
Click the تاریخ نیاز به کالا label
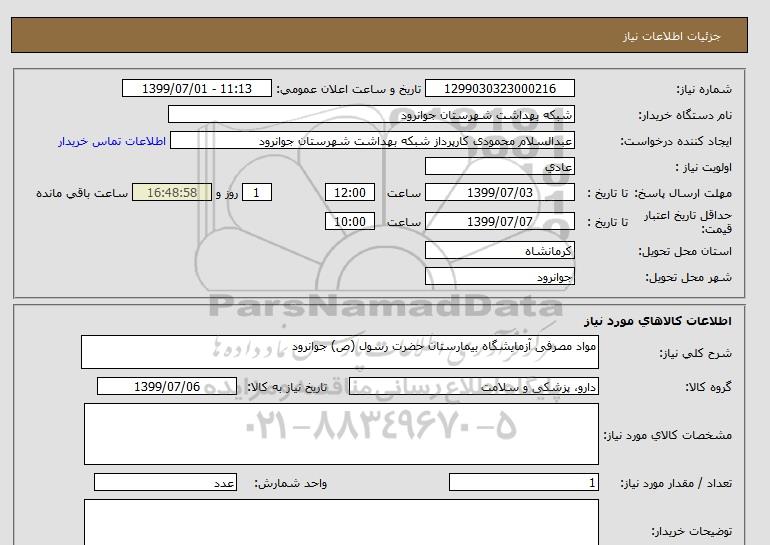[x=287, y=387]
